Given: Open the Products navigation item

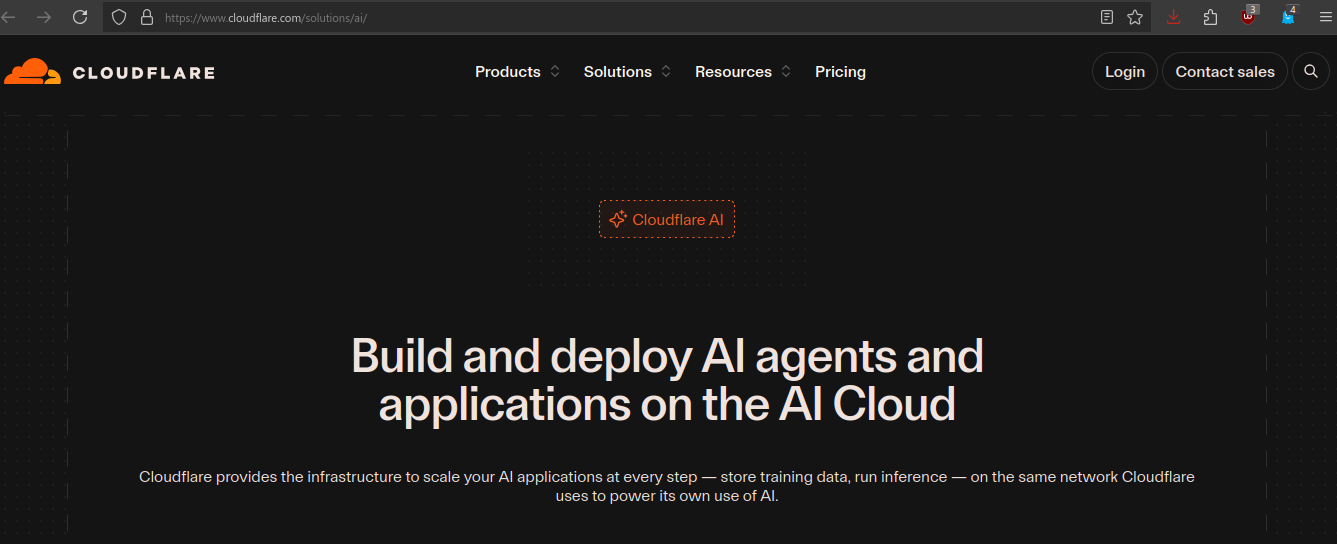Looking at the screenshot, I should (x=508, y=72).
